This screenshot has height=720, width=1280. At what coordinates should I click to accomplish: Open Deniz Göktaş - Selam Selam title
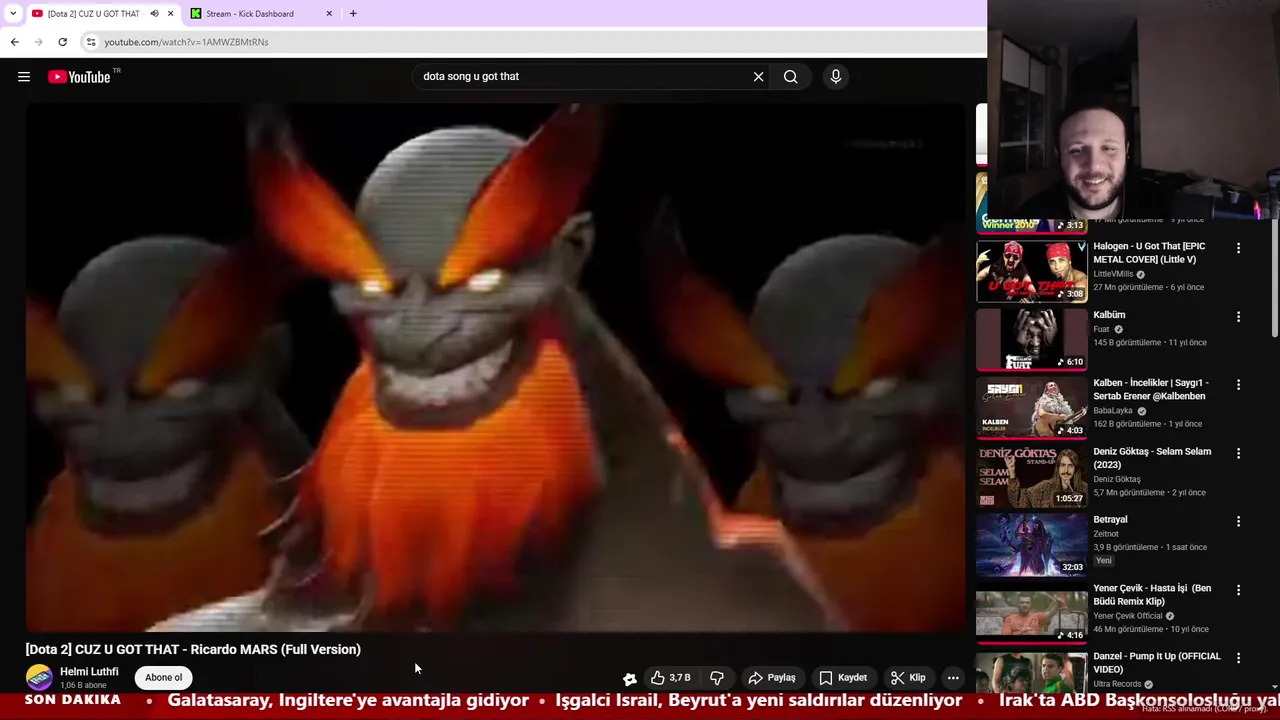[1152, 458]
